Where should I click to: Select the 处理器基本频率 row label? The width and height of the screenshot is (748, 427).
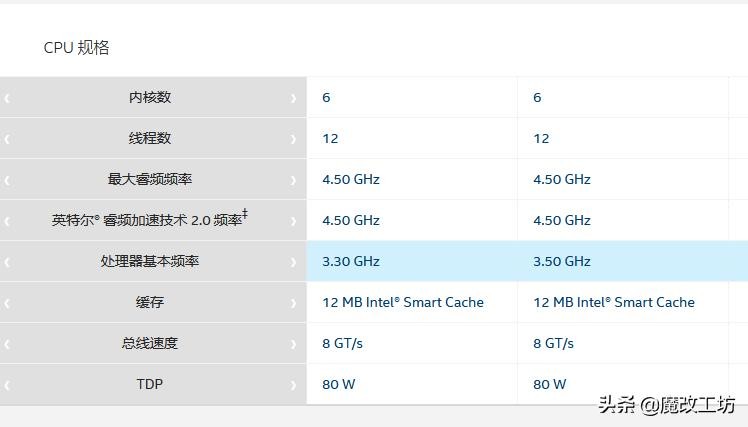coord(150,262)
